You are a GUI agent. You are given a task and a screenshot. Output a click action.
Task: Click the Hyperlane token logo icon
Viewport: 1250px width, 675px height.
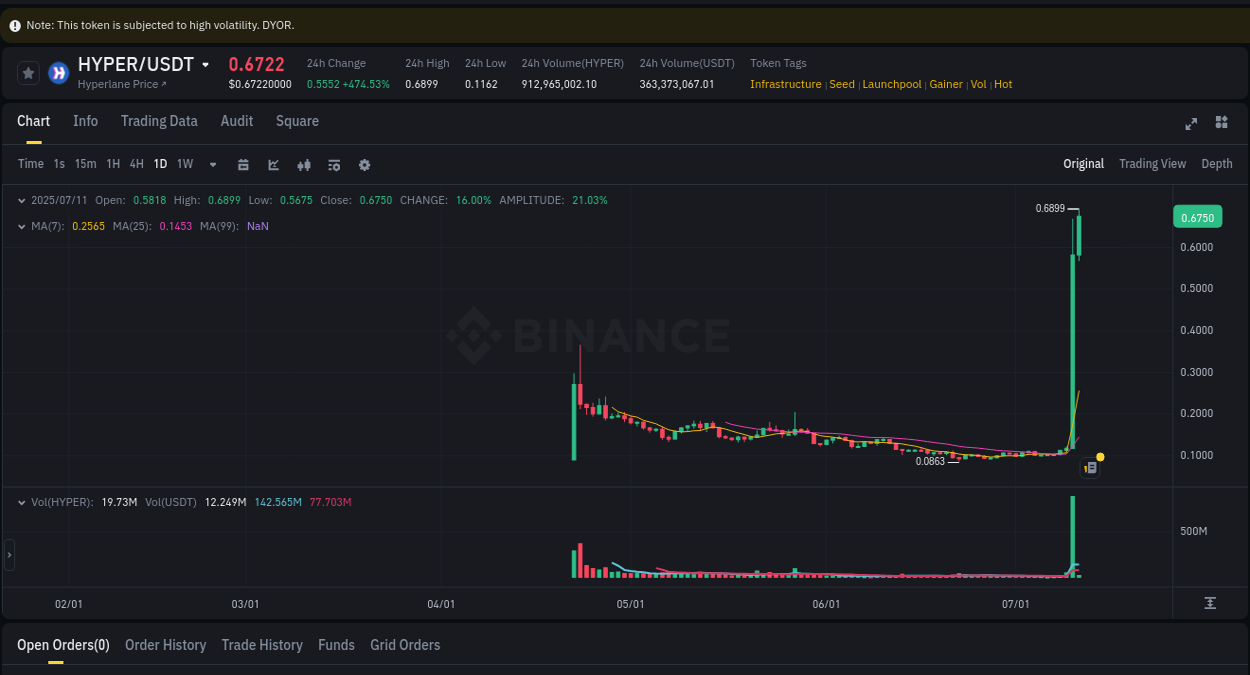coord(57,72)
